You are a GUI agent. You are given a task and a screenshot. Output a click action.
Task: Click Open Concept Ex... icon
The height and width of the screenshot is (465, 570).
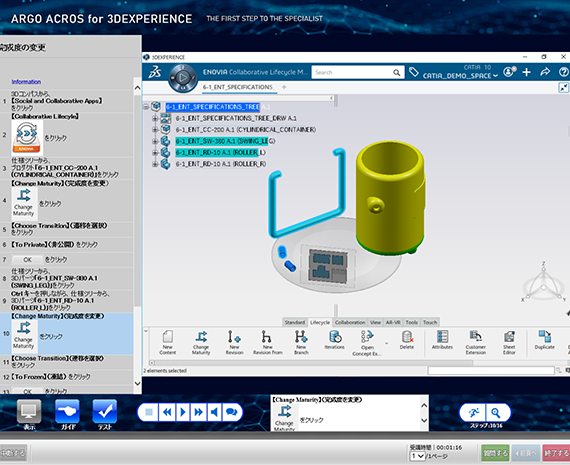pyautogui.click(x=367, y=343)
